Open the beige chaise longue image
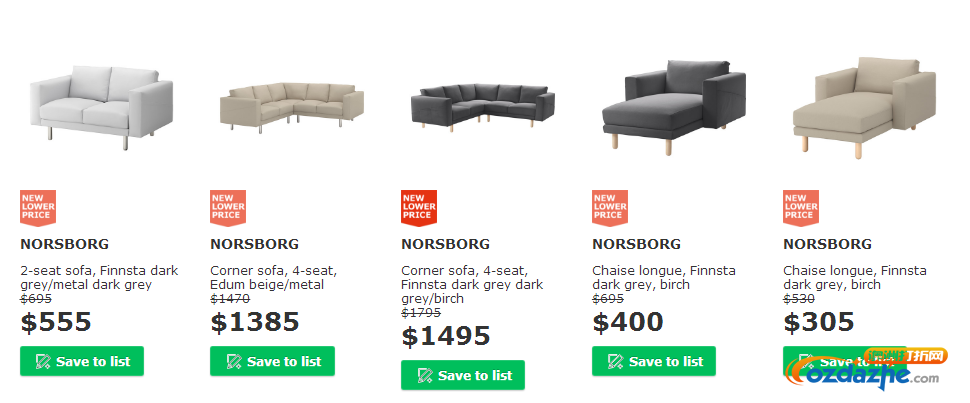This screenshot has width=970, height=403. click(865, 107)
